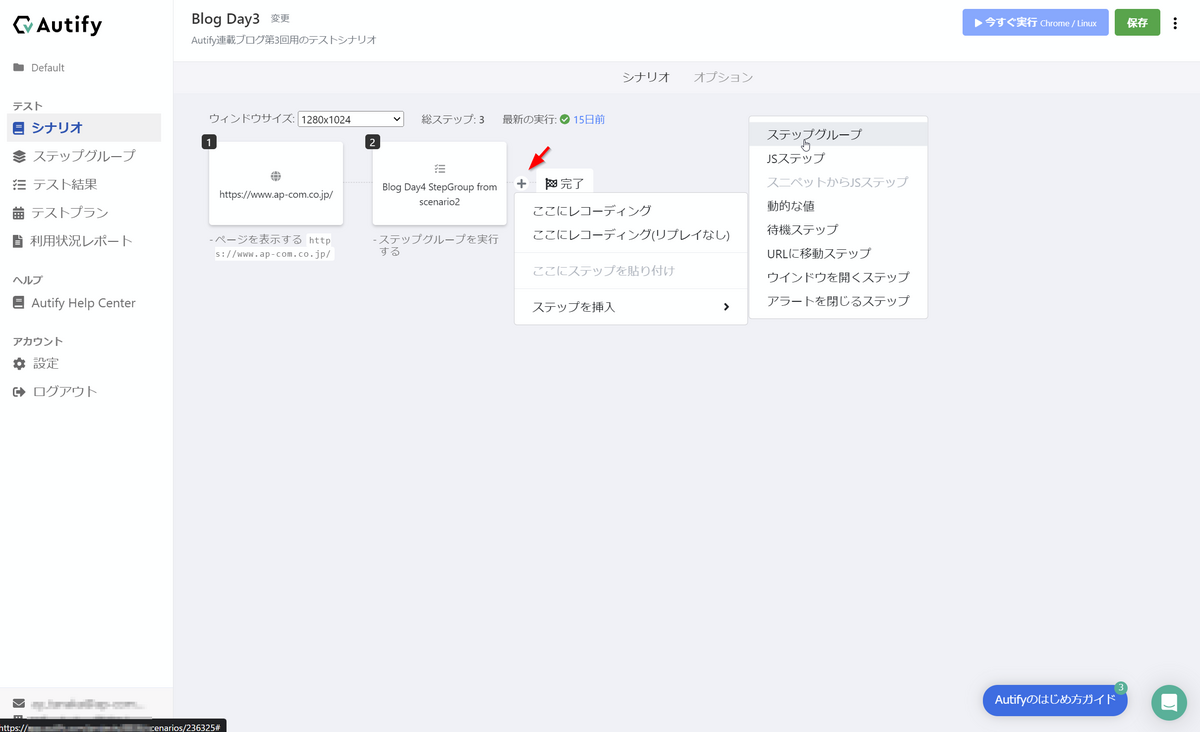Open the 15日前 latest run link

click(x=588, y=119)
